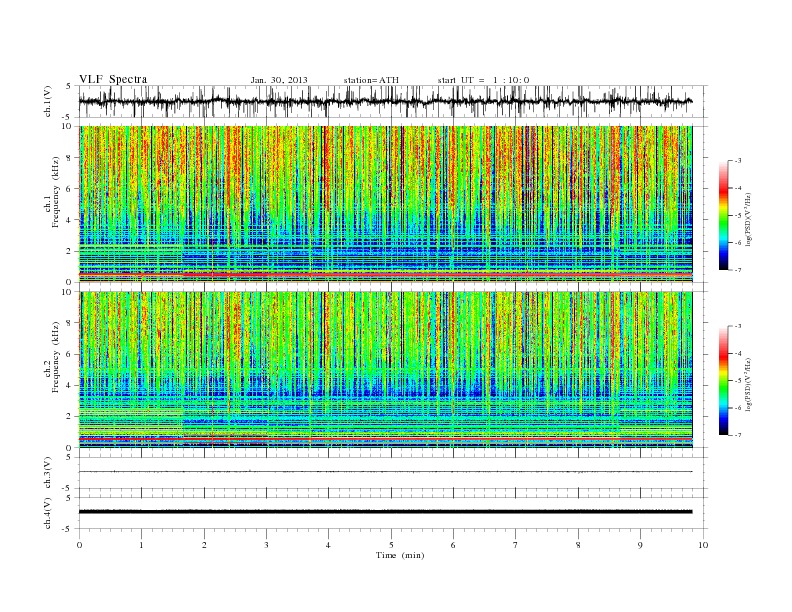792x612 pixels.
Task: Click the "2" tick on the time axis
Action: (204, 545)
